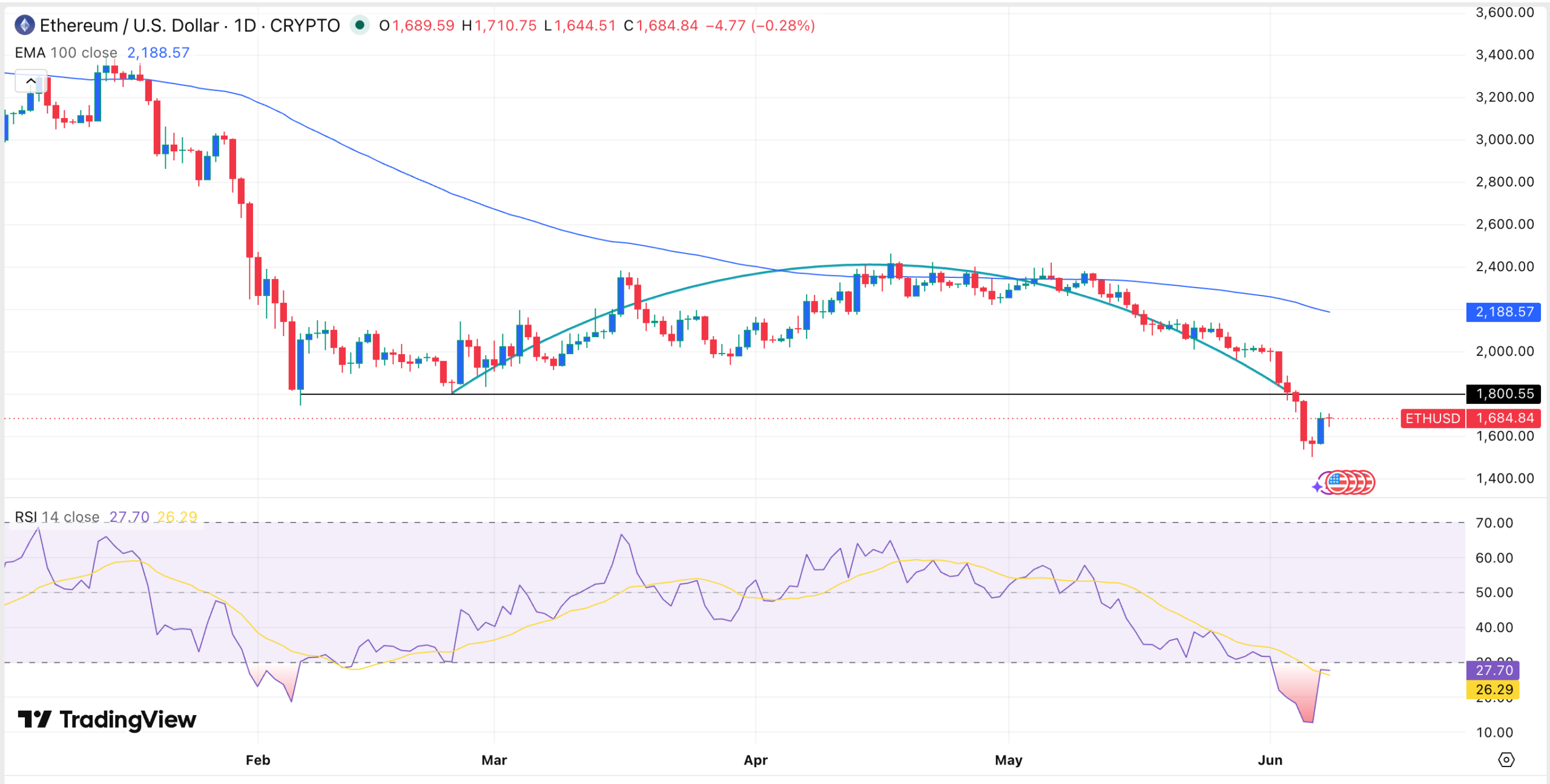Click the low price value 1,644.51
The image size is (1550, 784).
pyautogui.click(x=585, y=25)
